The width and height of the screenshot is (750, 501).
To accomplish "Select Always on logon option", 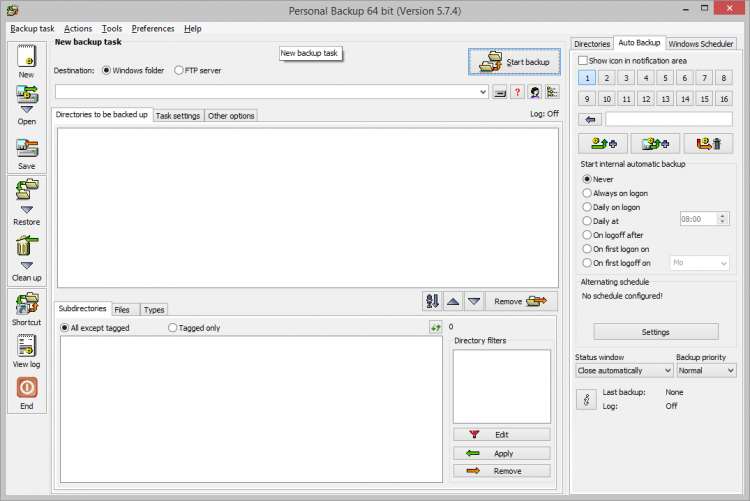I will click(615, 193).
